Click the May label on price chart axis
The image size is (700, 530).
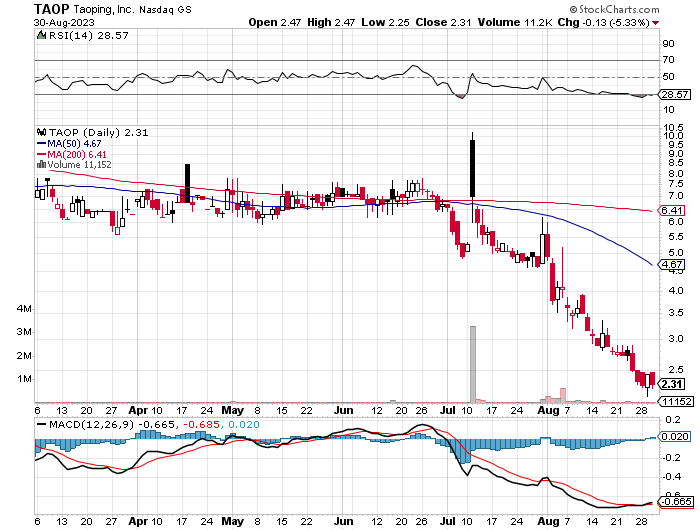click(233, 410)
